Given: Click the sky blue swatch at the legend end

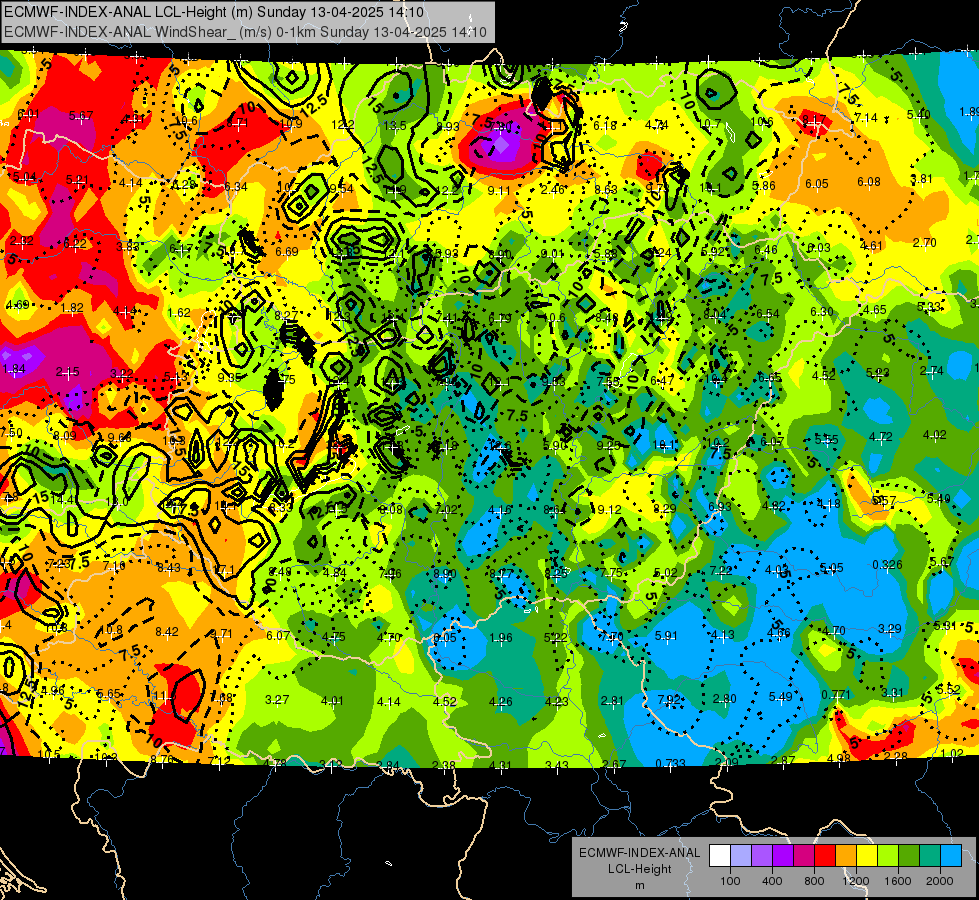Looking at the screenshot, I should pos(950,856).
